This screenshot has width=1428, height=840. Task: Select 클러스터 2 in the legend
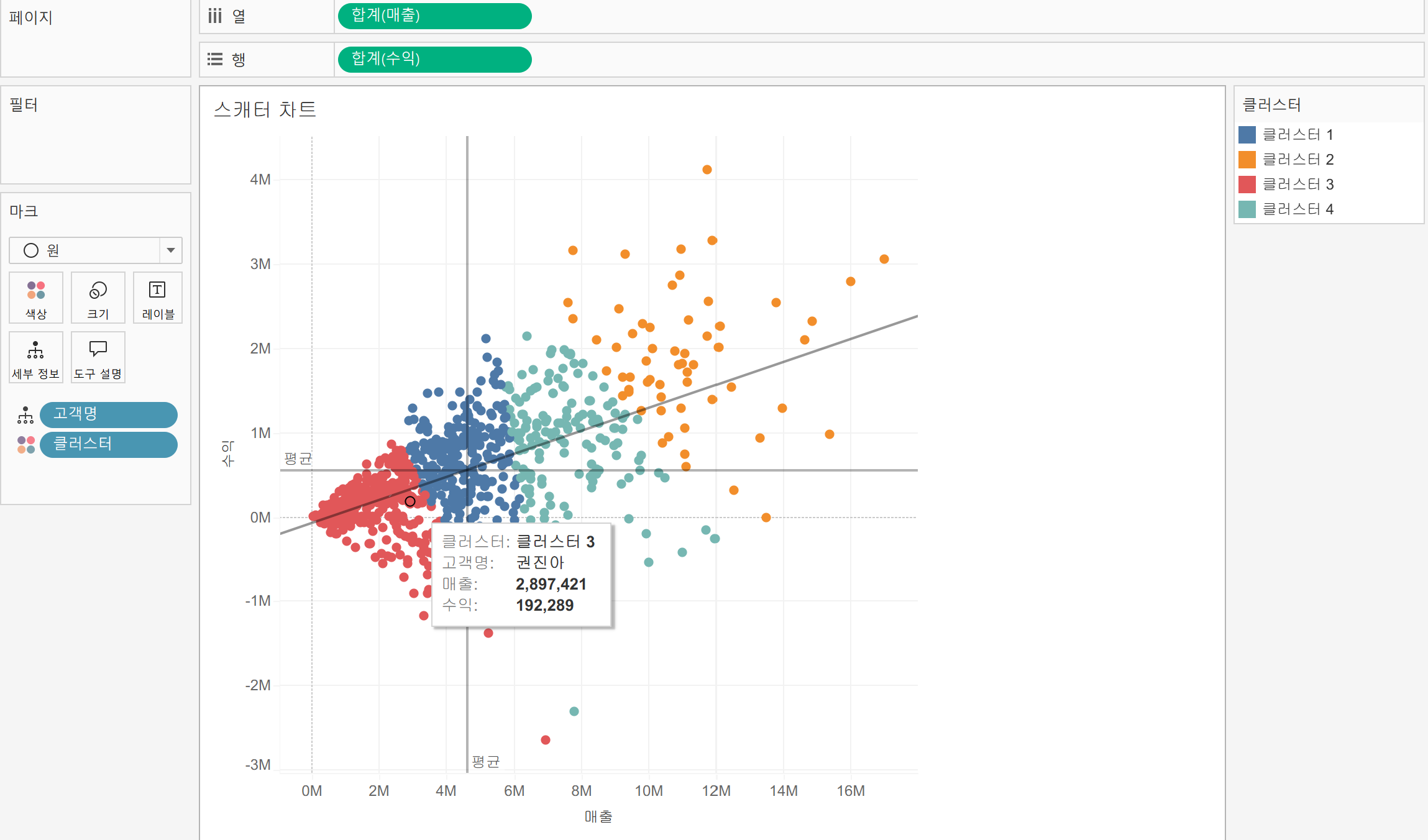(x=1297, y=159)
